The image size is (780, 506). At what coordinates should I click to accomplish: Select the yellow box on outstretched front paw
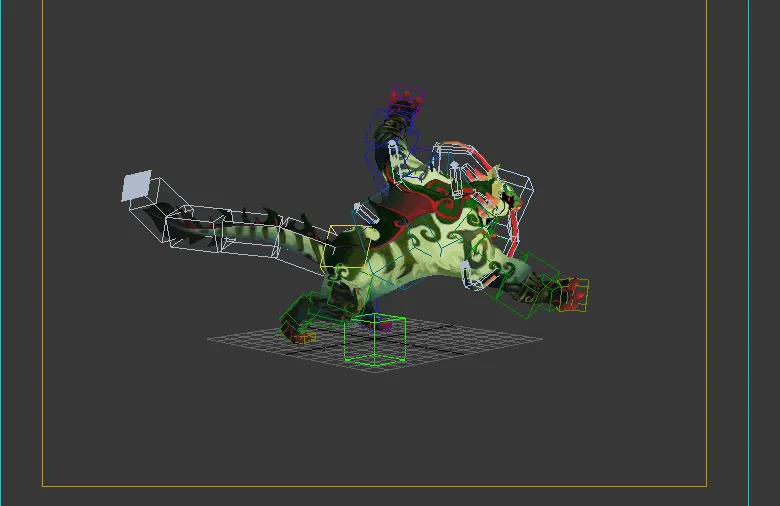pyautogui.click(x=574, y=295)
